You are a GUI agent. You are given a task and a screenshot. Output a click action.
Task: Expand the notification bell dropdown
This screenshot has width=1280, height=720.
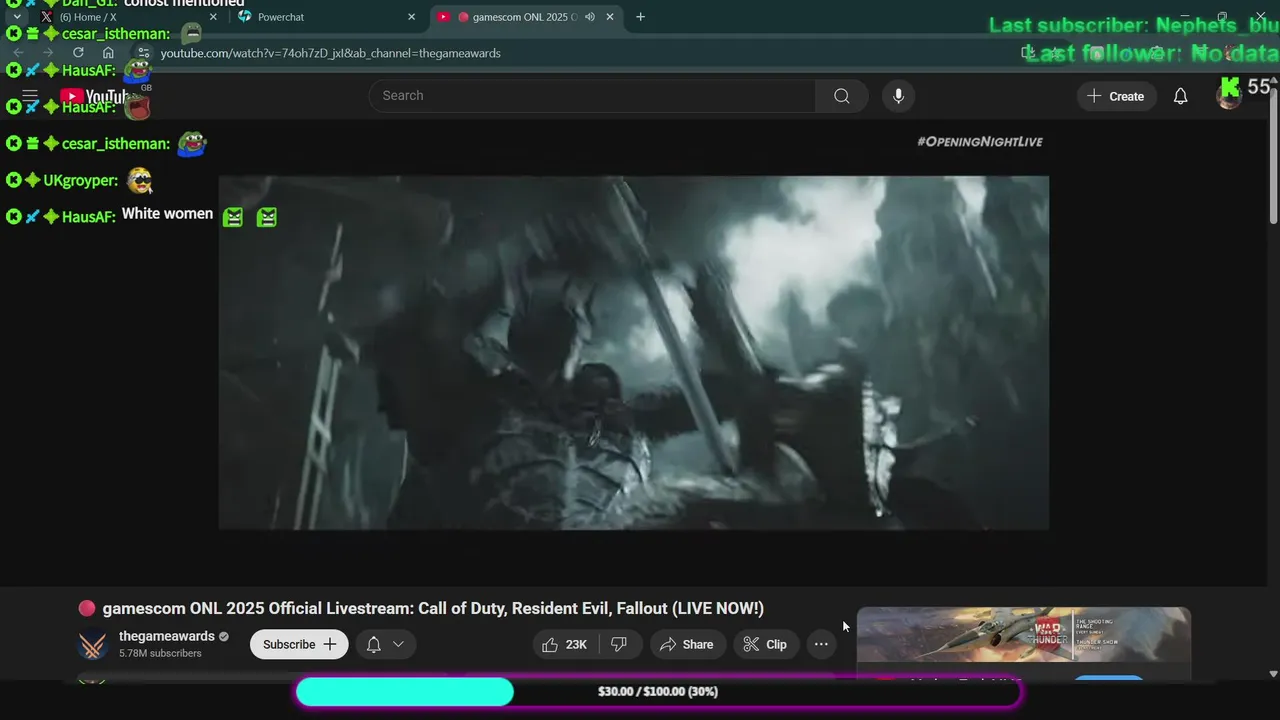click(398, 645)
